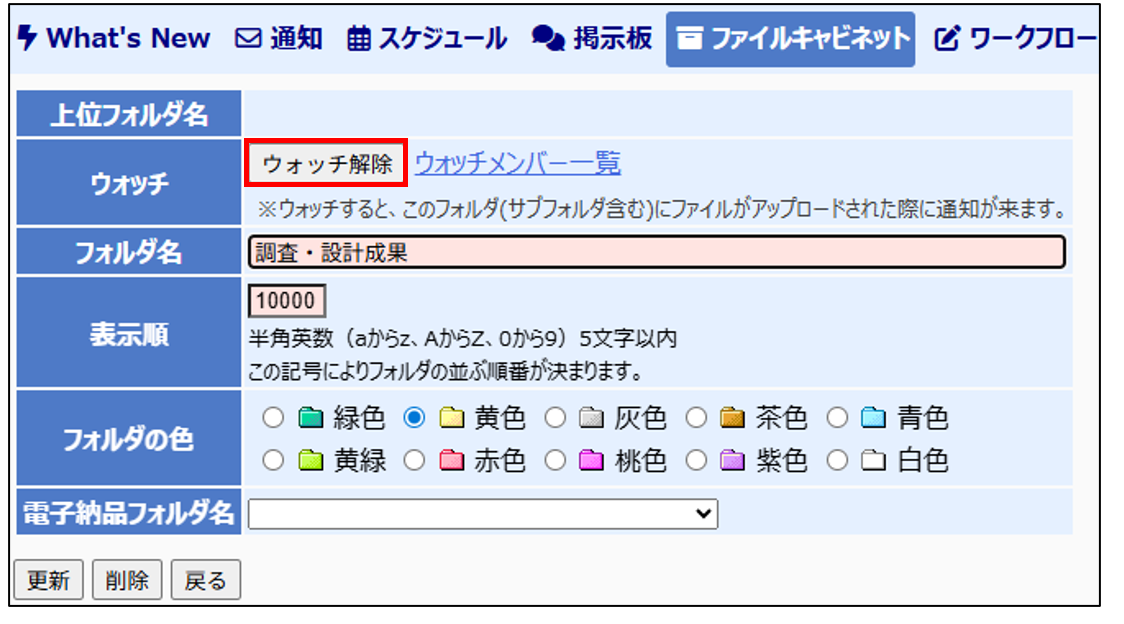Select the 青色 radio button

pyautogui.click(x=838, y=418)
